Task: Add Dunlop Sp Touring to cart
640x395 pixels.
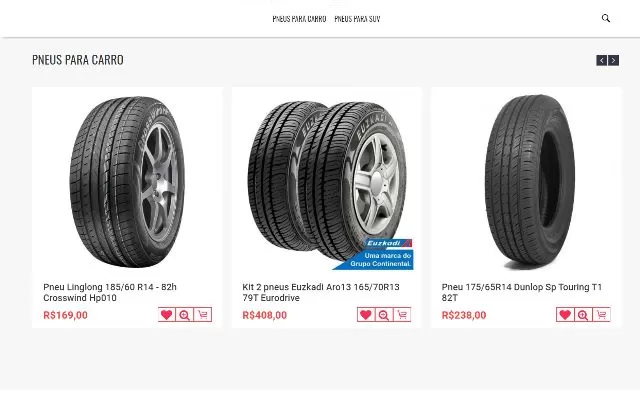Action: 601,315
